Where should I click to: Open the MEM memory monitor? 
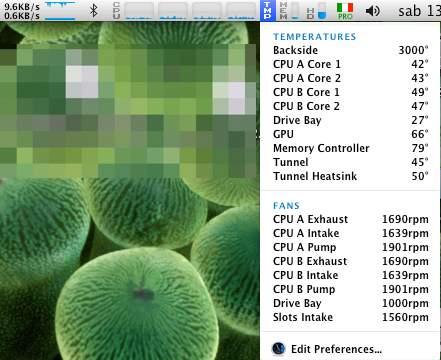pos(289,11)
